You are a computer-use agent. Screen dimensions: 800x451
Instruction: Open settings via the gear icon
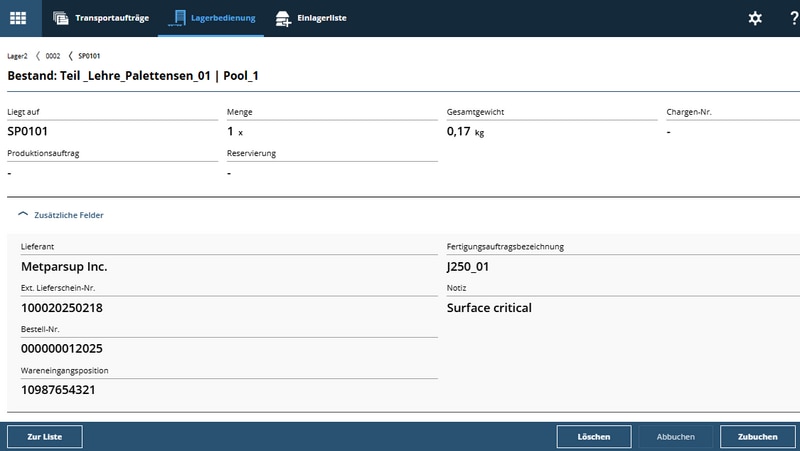click(x=755, y=18)
